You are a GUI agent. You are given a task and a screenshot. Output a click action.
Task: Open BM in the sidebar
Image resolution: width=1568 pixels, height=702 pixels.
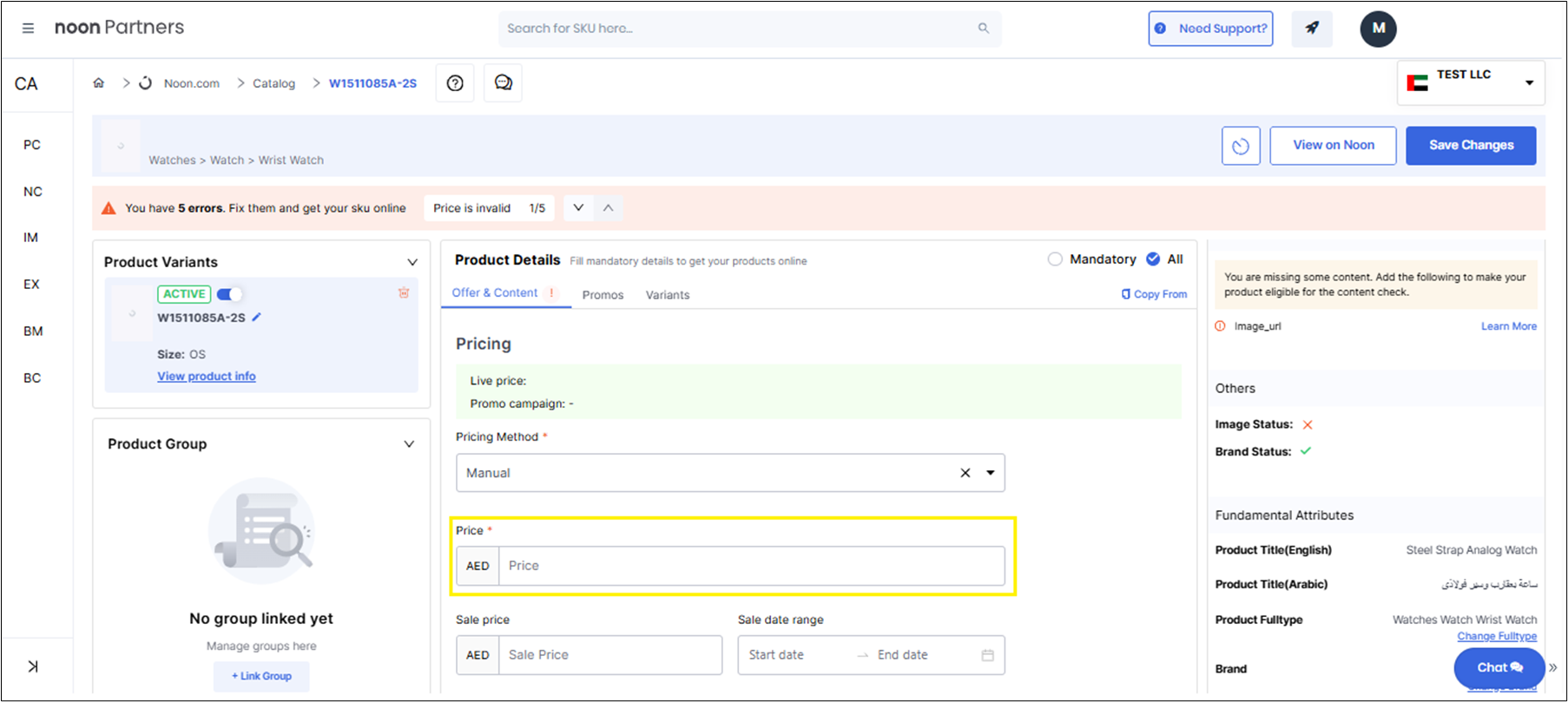33,331
